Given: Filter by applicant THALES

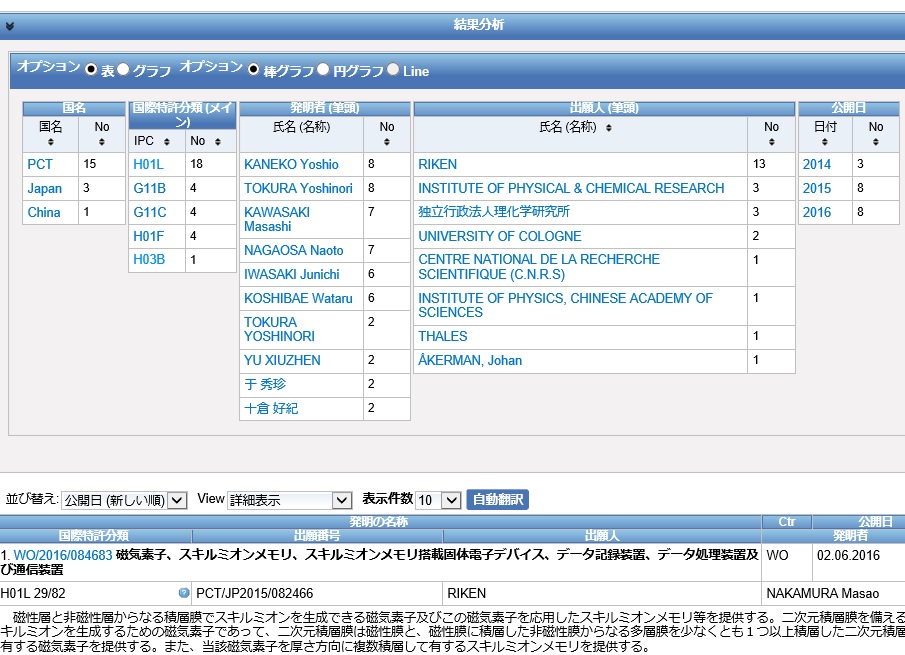Looking at the screenshot, I should (x=443, y=336).
